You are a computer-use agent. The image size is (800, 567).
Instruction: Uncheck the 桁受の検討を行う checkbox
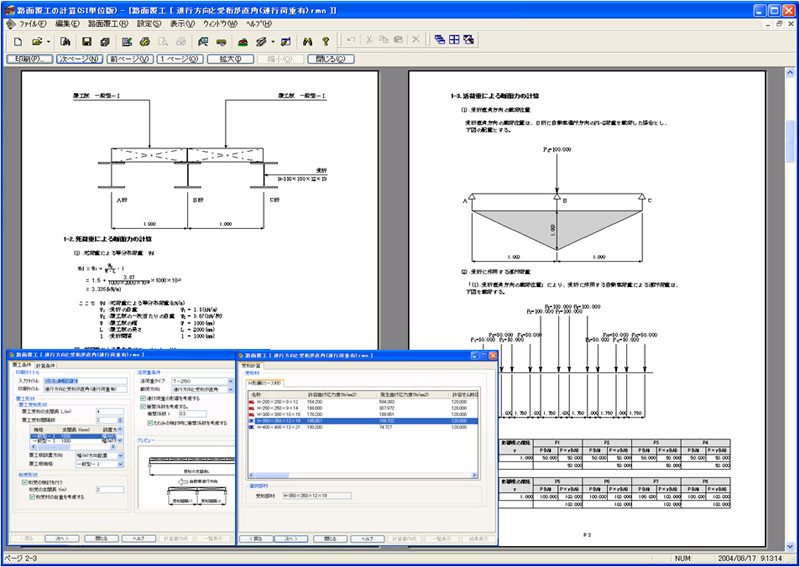point(24,481)
